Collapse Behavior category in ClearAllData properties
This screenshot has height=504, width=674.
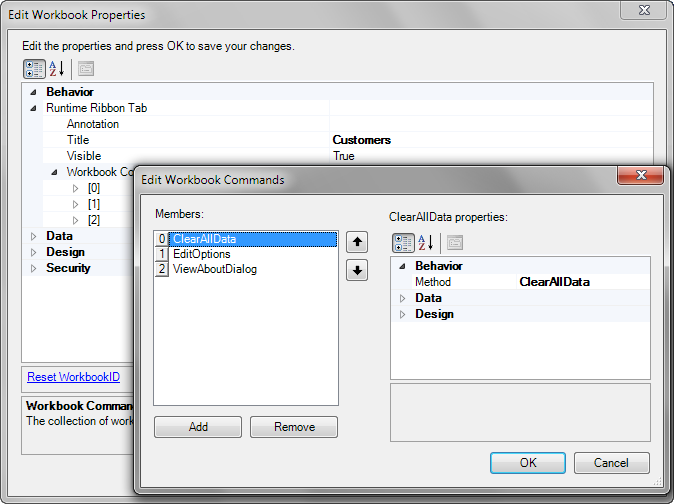click(403, 266)
